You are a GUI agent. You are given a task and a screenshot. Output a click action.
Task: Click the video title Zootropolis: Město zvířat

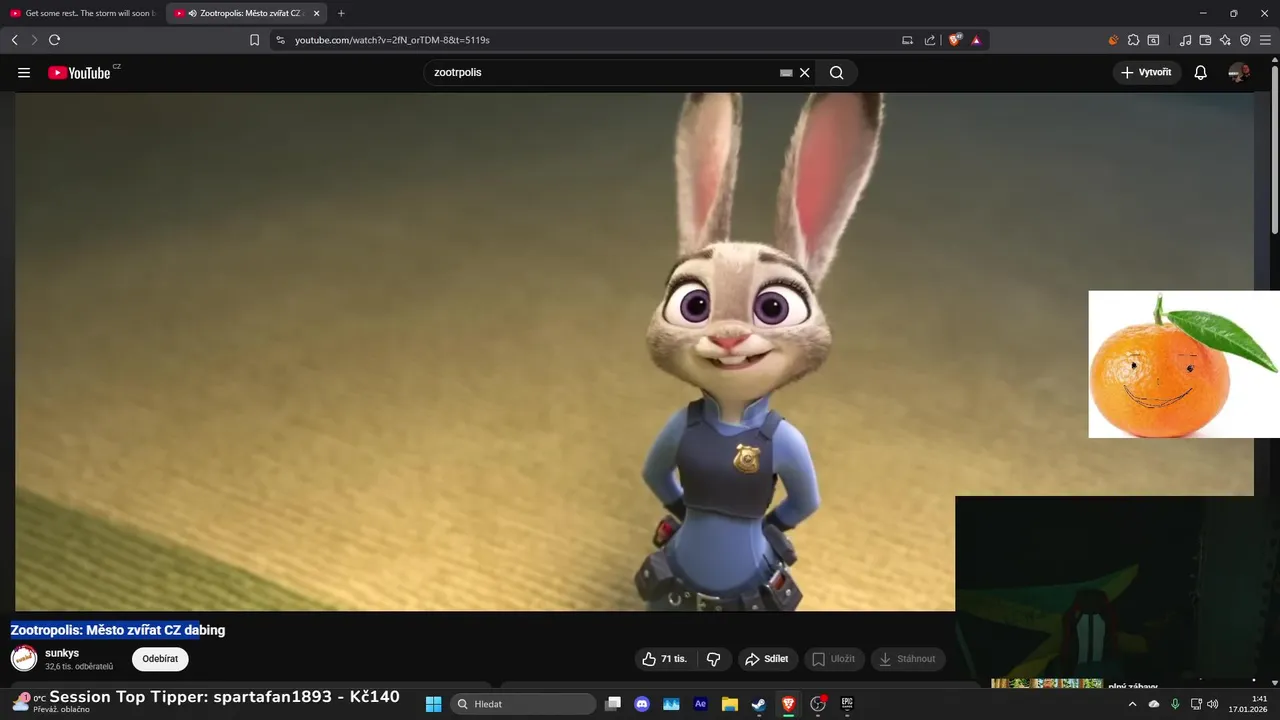118,630
